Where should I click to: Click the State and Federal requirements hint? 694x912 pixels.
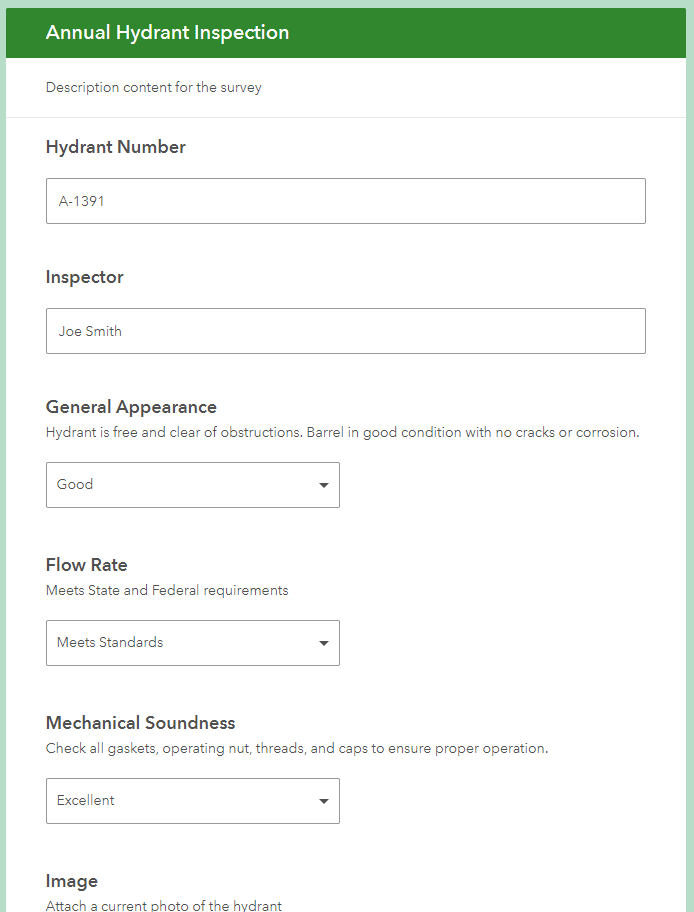[167, 591]
